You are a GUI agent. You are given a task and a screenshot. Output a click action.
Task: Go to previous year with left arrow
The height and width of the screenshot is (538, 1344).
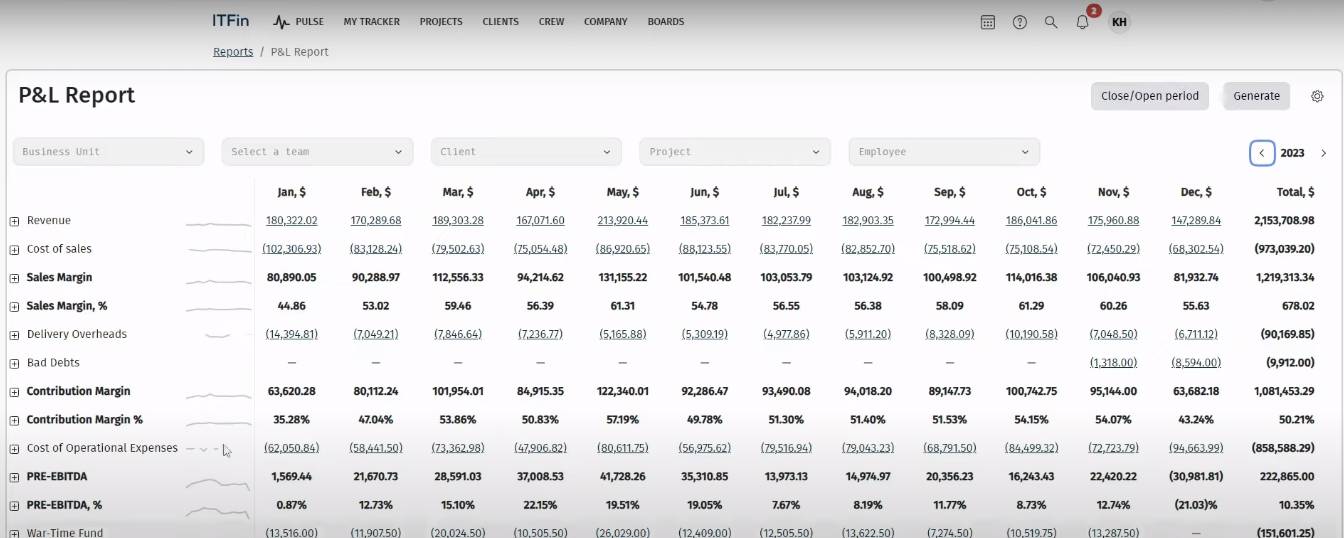coord(1262,153)
